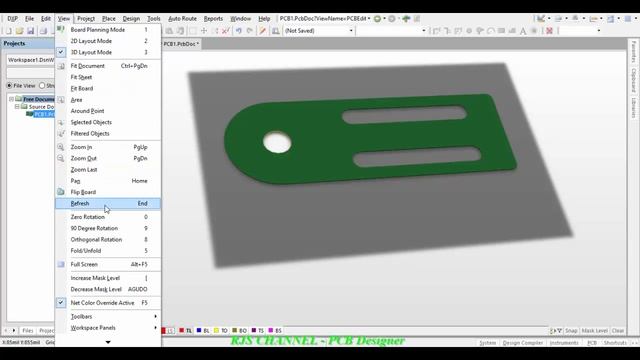Screen dimensions: 640x360
Task: Click the Zoom Out magnifier icon in menu
Action: coord(61,158)
